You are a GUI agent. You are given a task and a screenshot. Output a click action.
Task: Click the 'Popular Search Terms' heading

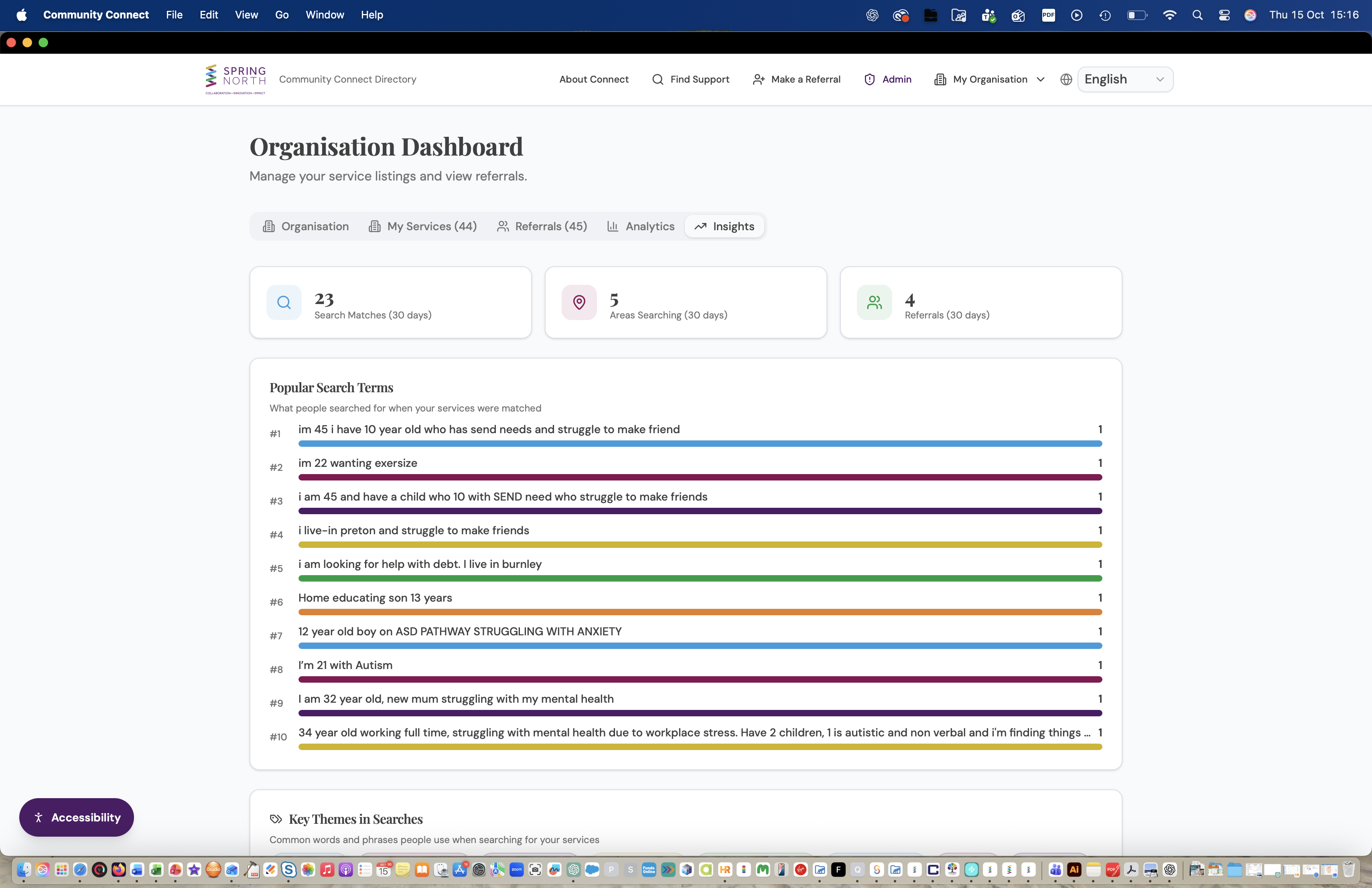(x=331, y=387)
